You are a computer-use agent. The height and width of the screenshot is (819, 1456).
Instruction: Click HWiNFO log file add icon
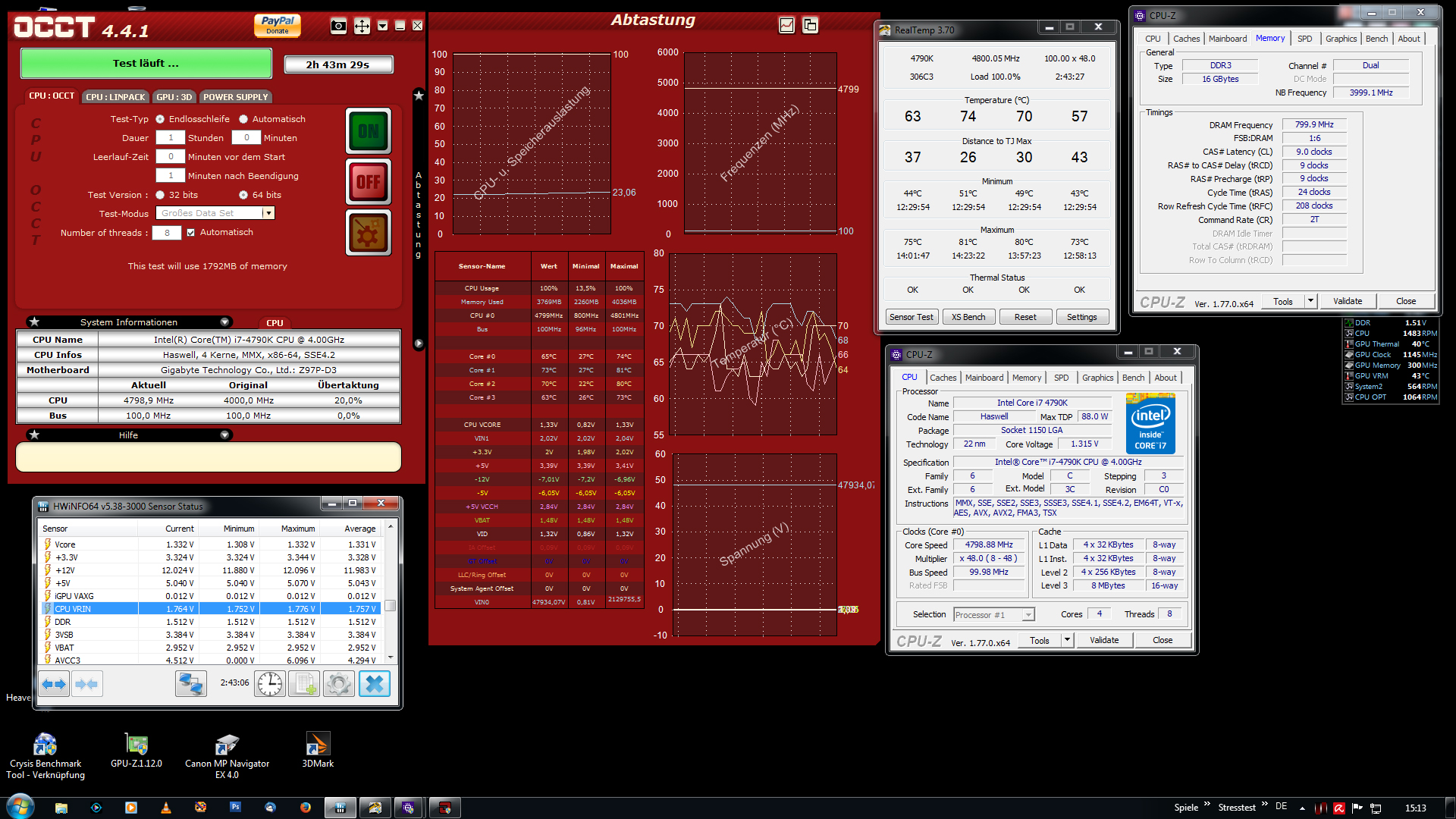(x=304, y=684)
